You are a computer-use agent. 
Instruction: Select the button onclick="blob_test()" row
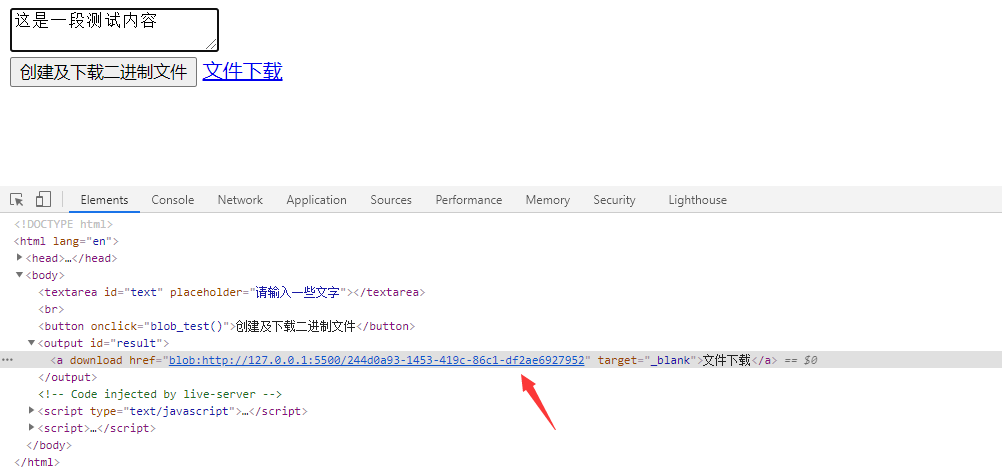pos(227,326)
